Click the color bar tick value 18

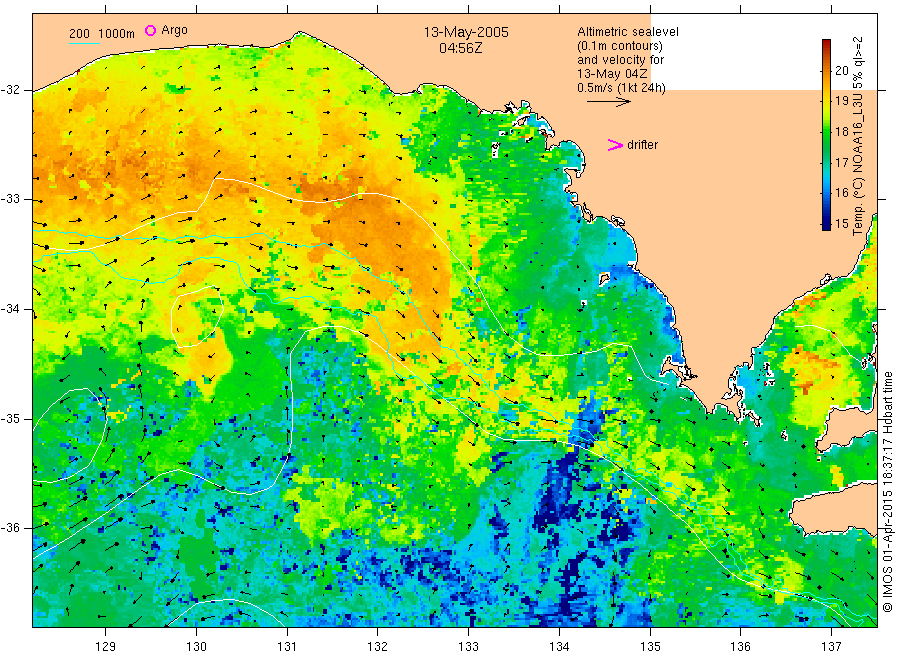(841, 132)
